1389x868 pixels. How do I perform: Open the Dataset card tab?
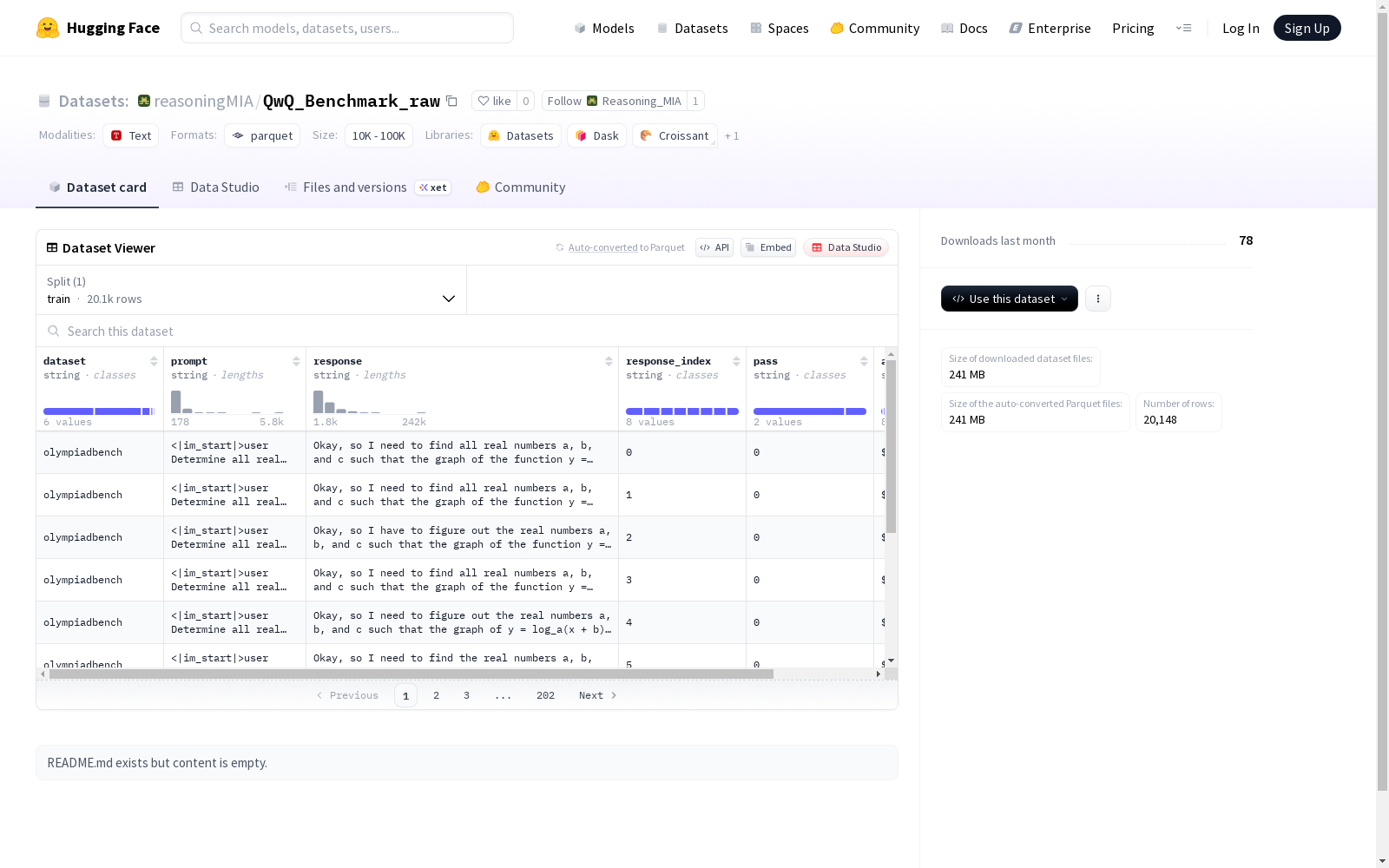(x=97, y=187)
